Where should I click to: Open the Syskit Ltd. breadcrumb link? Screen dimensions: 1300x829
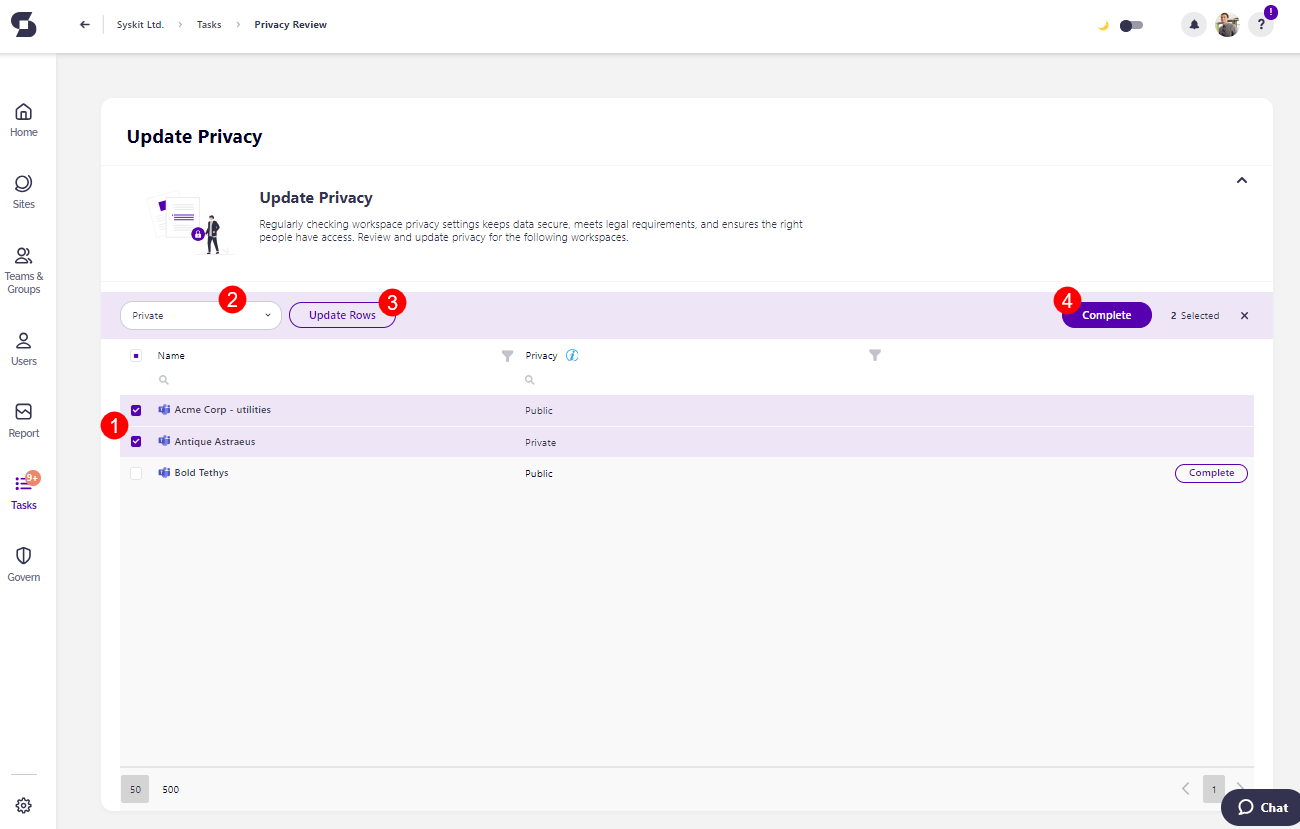tap(140, 24)
